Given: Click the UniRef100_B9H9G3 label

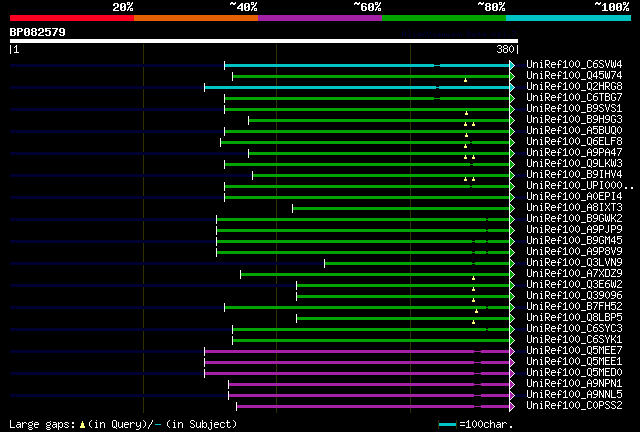Looking at the screenshot, I should tap(574, 120).
